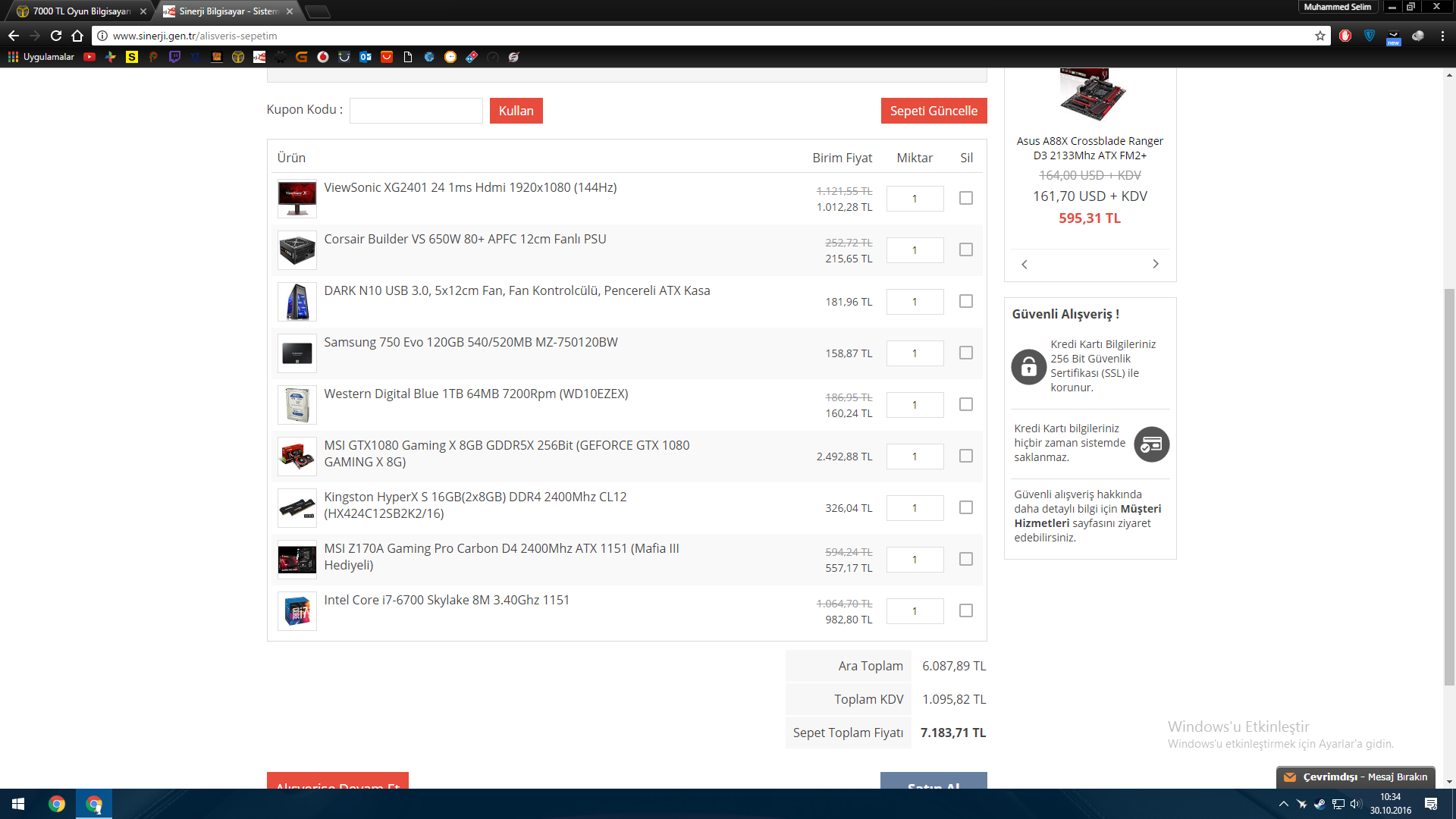Open the Uygulamalar apps shortcut

point(41,57)
